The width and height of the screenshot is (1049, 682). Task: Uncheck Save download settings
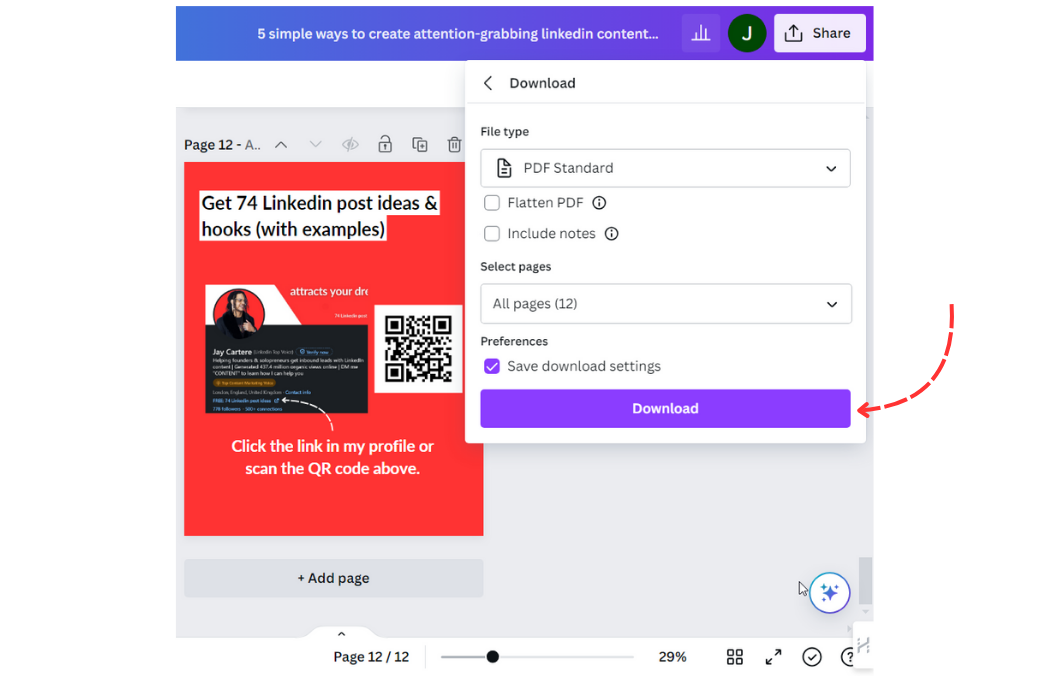click(x=492, y=366)
